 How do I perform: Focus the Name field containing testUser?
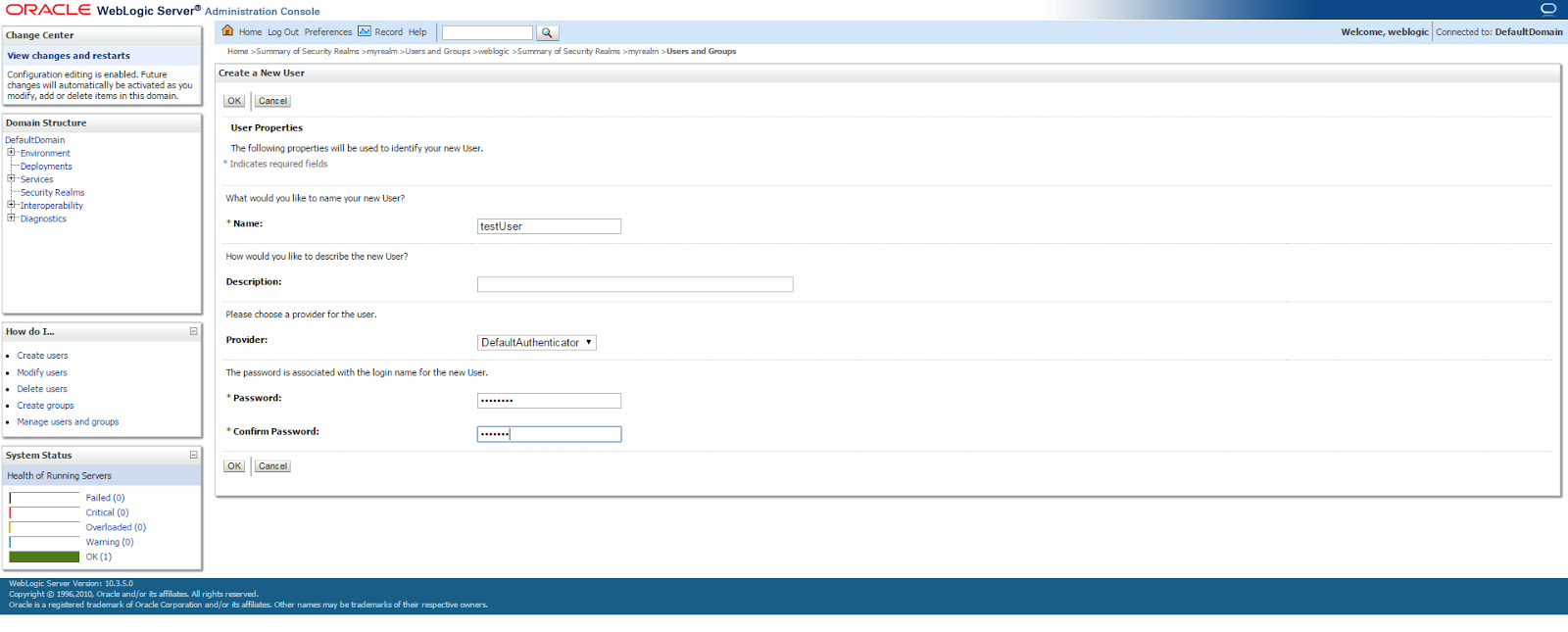tap(549, 226)
